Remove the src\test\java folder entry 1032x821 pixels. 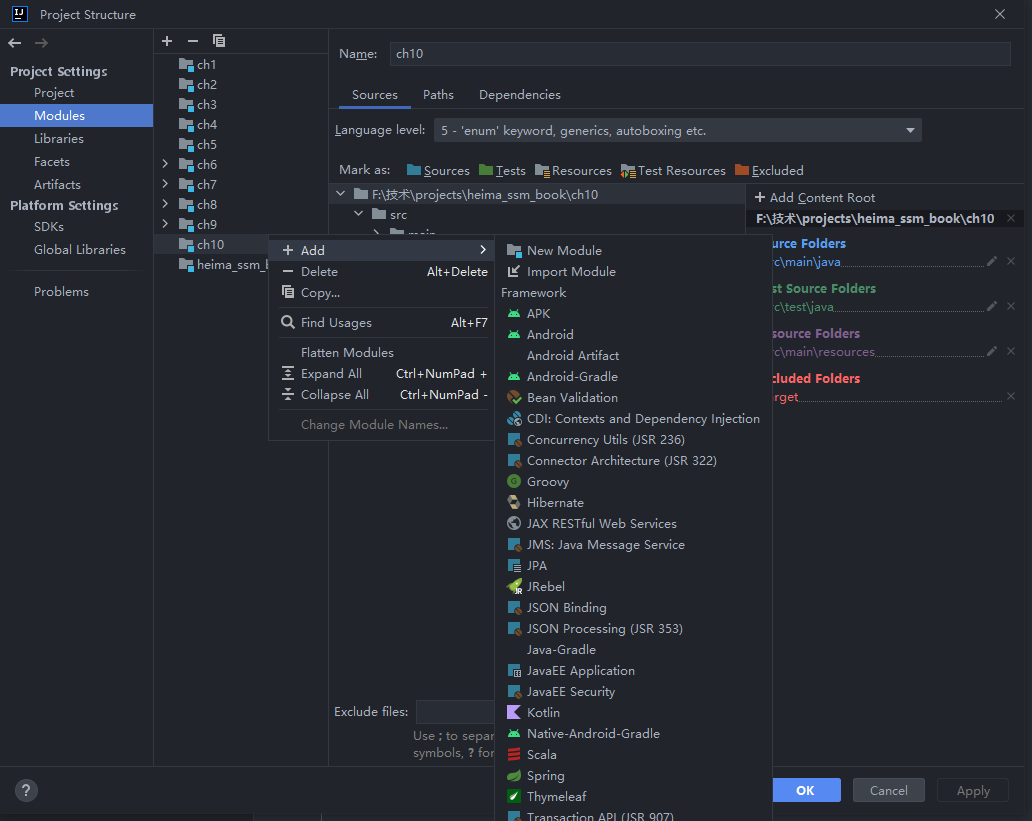point(1011,306)
